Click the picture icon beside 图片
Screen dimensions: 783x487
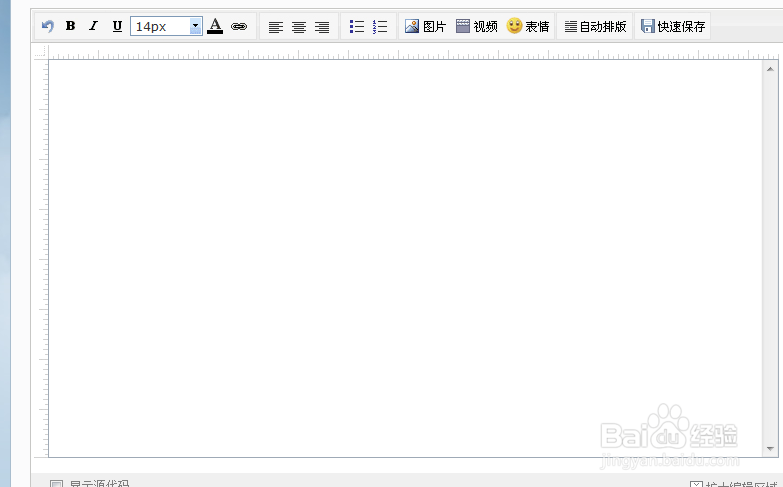tap(411, 26)
